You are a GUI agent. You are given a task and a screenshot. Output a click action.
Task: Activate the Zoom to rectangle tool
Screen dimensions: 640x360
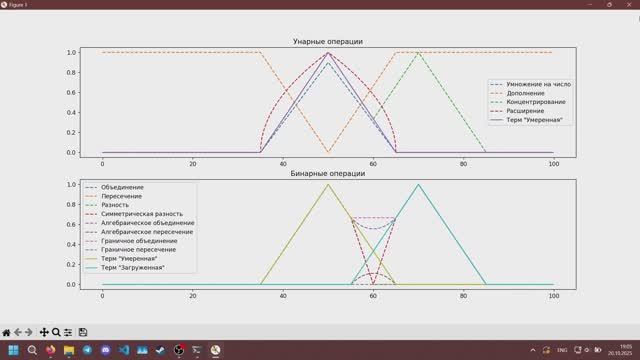click(56, 333)
